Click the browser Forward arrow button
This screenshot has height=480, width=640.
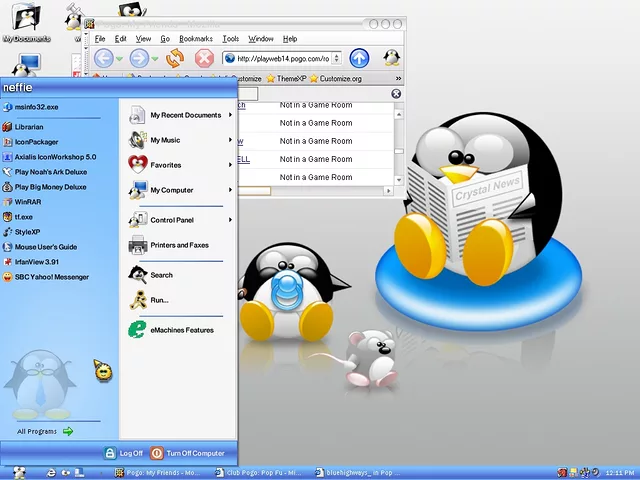coord(139,58)
